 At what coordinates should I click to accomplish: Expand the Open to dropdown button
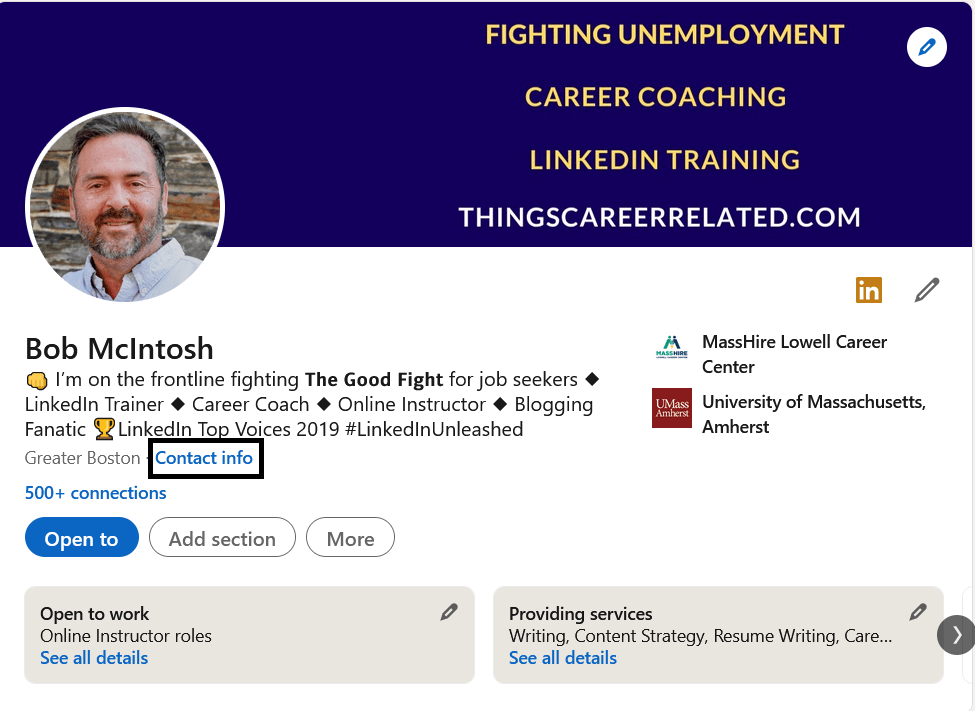82,538
